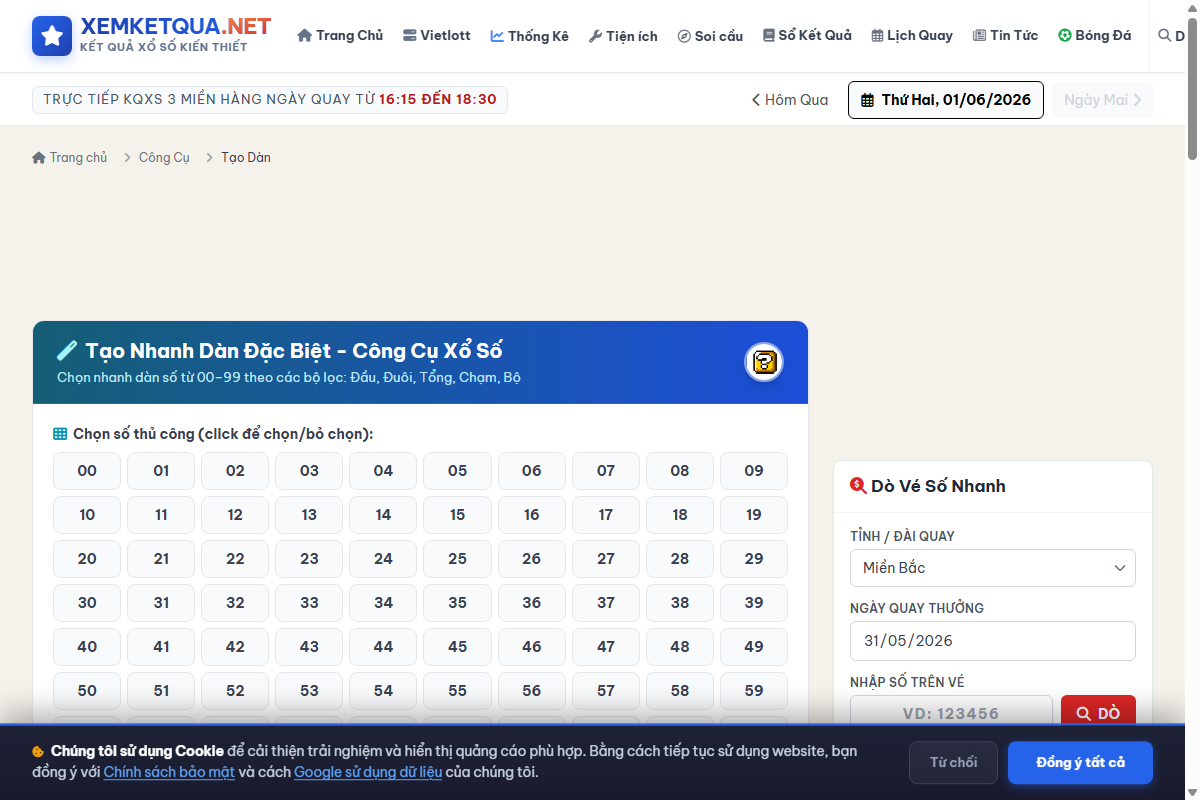The image size is (1200, 800).
Task: Click the yellow question mark help icon
Action: tap(764, 362)
